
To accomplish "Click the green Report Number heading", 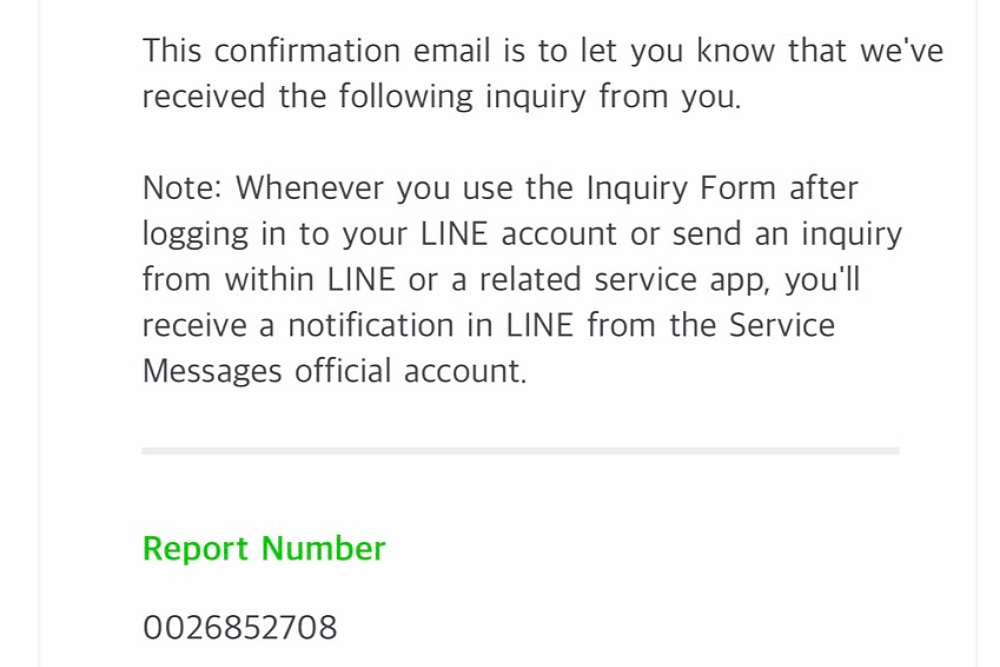I will click(264, 549).
